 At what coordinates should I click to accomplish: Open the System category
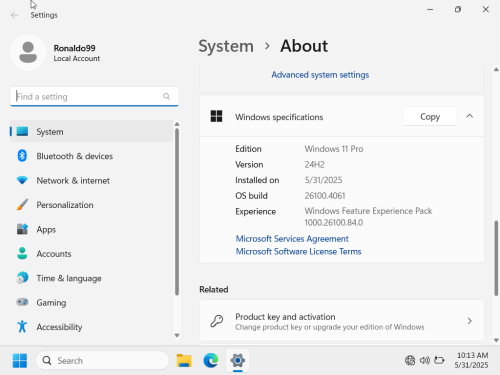coord(91,131)
